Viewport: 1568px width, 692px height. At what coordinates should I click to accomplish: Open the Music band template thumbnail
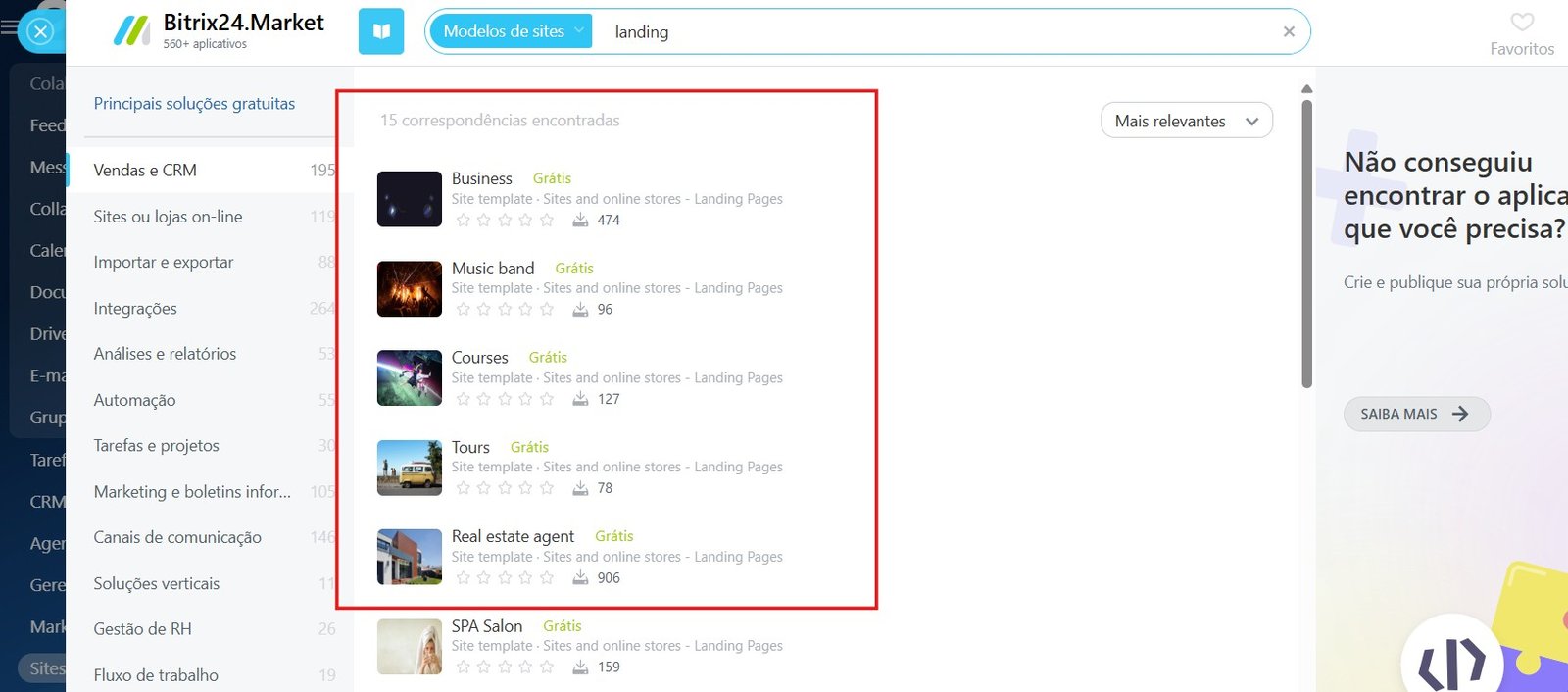[x=410, y=288]
